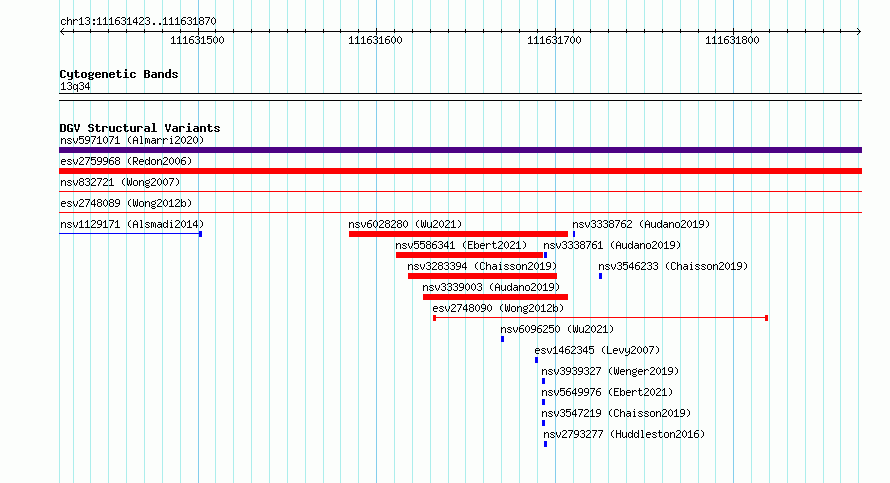Select the dark purple nsv5971071 variant bar
The image size is (890, 483).
[460, 150]
